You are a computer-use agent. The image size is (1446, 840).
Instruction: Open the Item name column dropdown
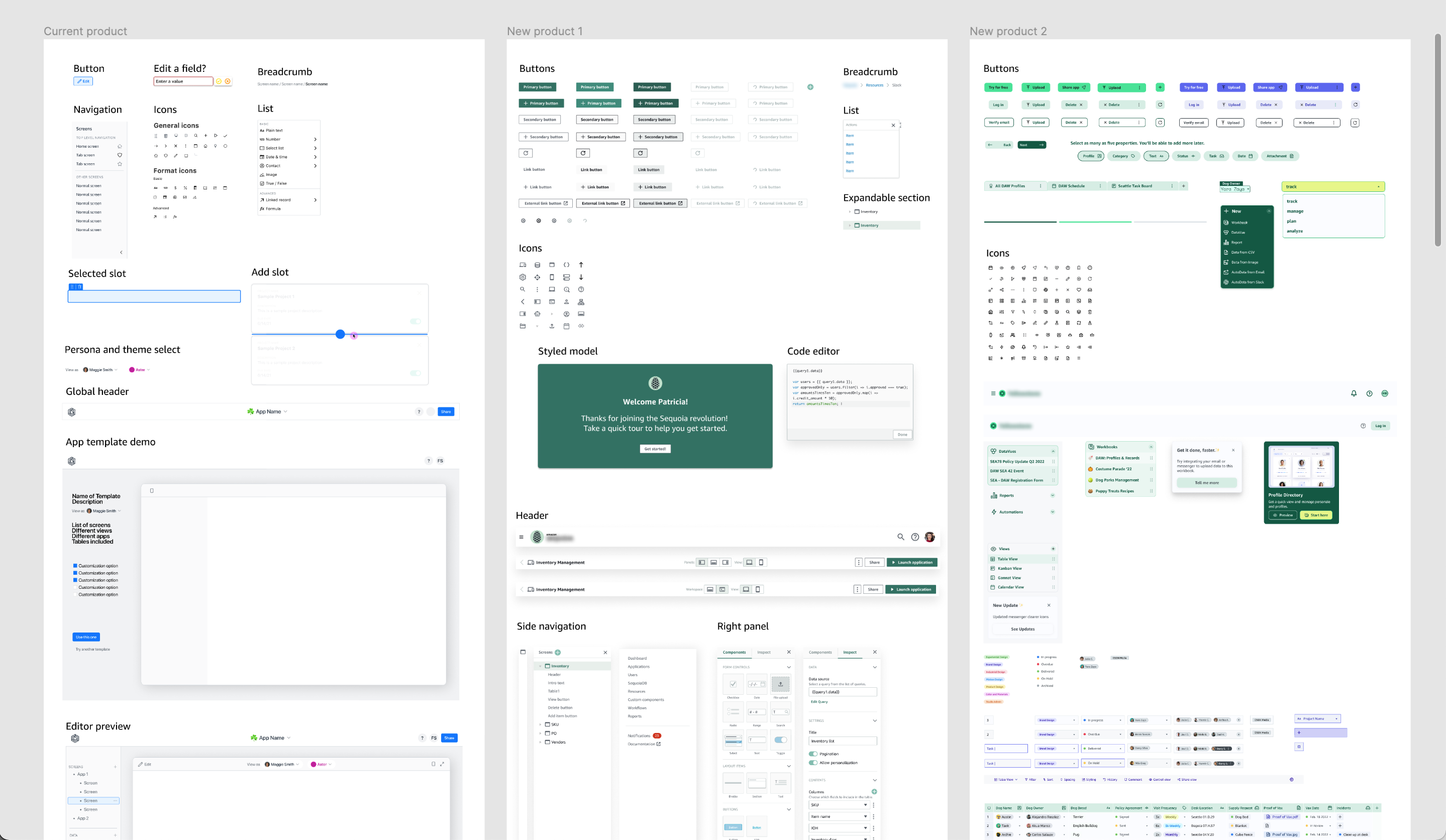839,816
